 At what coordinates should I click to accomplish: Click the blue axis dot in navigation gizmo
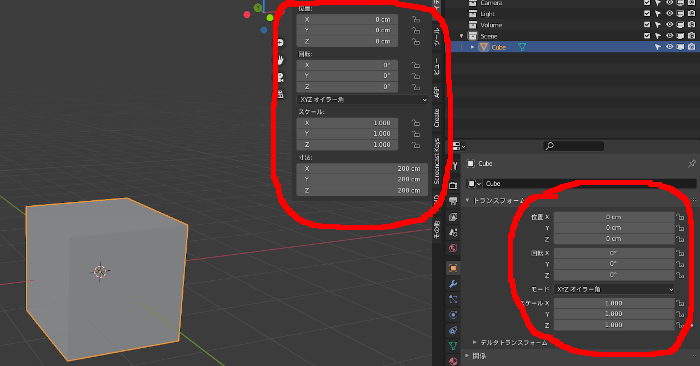(x=264, y=30)
